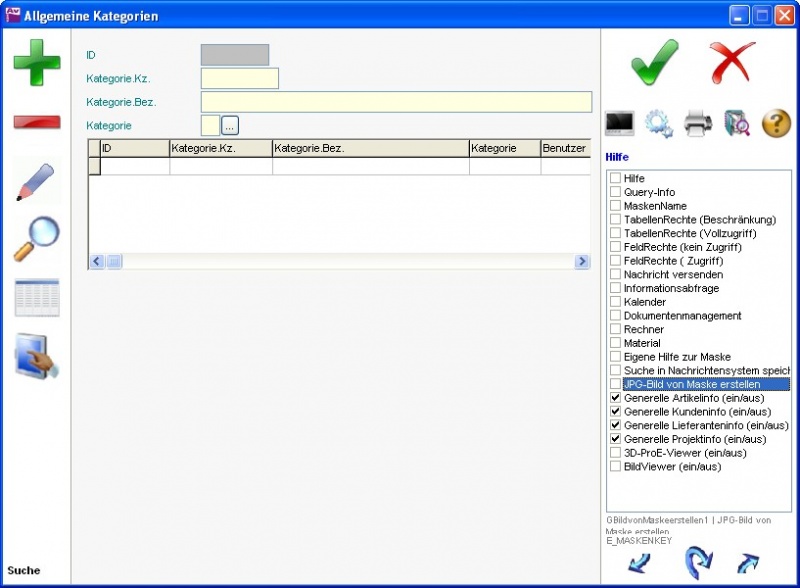Click the Kategorie.Bez. column header
The height and width of the screenshot is (588, 800).
(x=370, y=148)
